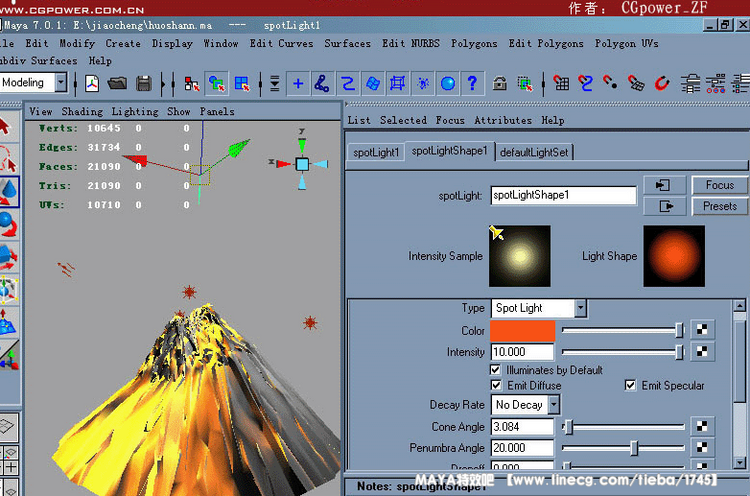Click the make live magnet icon
Image resolution: width=750 pixels, height=496 pixels.
662,84
